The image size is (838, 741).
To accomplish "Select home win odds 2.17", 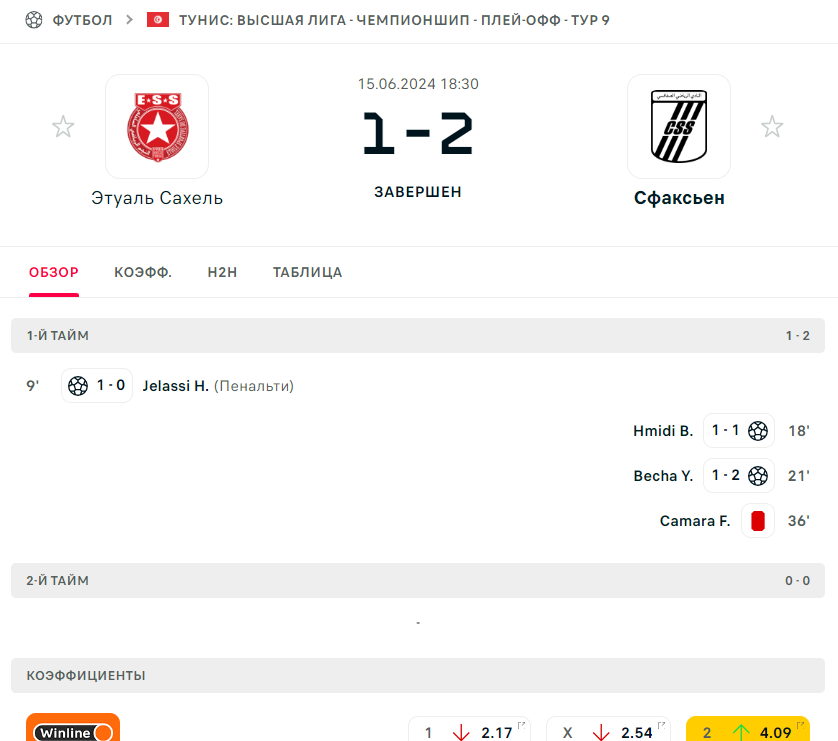I will [469, 730].
